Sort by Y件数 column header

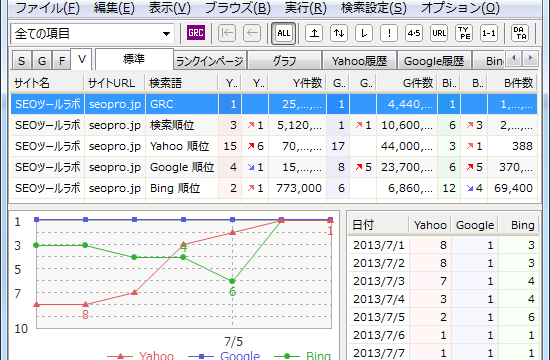(x=297, y=83)
